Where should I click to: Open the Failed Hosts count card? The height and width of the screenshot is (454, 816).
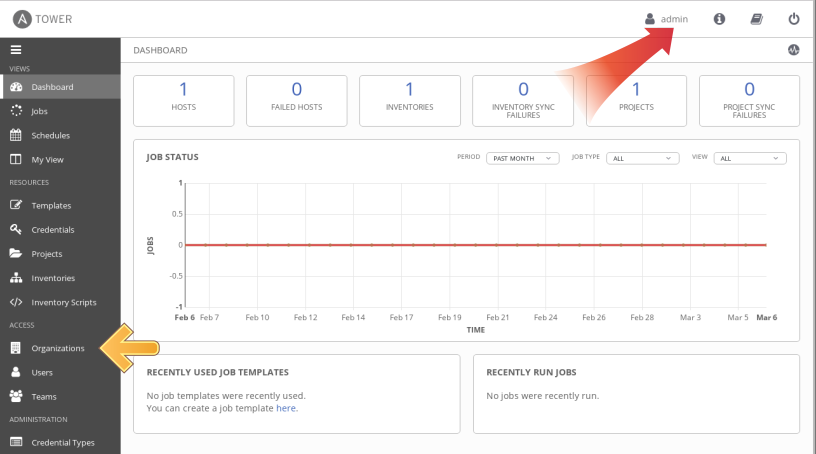297,101
